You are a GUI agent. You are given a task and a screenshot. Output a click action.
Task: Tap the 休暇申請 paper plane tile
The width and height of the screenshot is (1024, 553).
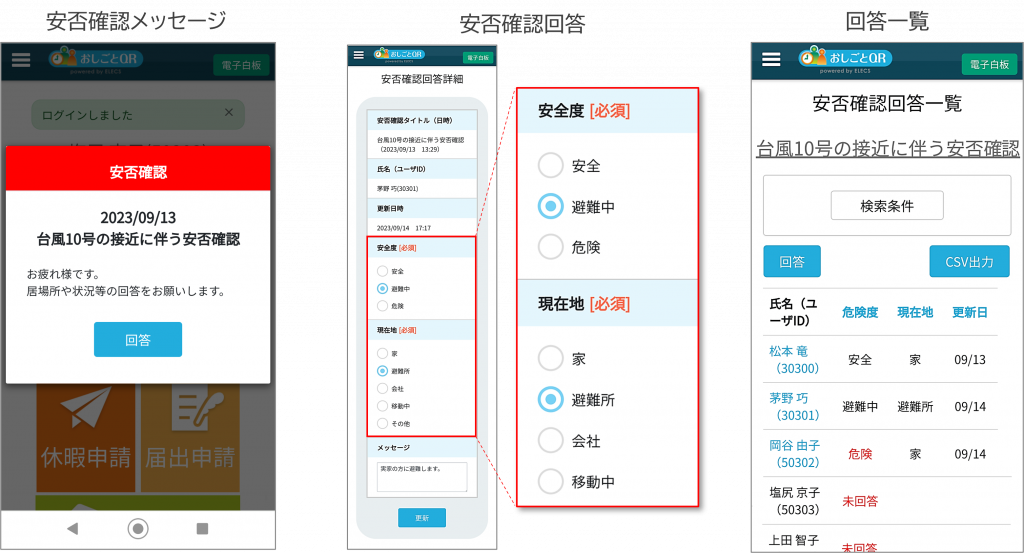pyautogui.click(x=86, y=436)
